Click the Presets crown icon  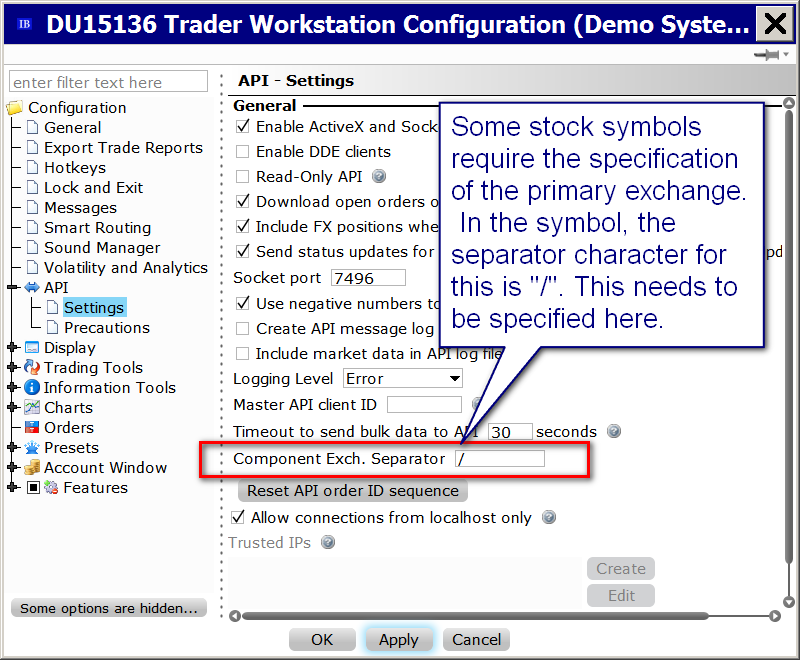pos(32,447)
